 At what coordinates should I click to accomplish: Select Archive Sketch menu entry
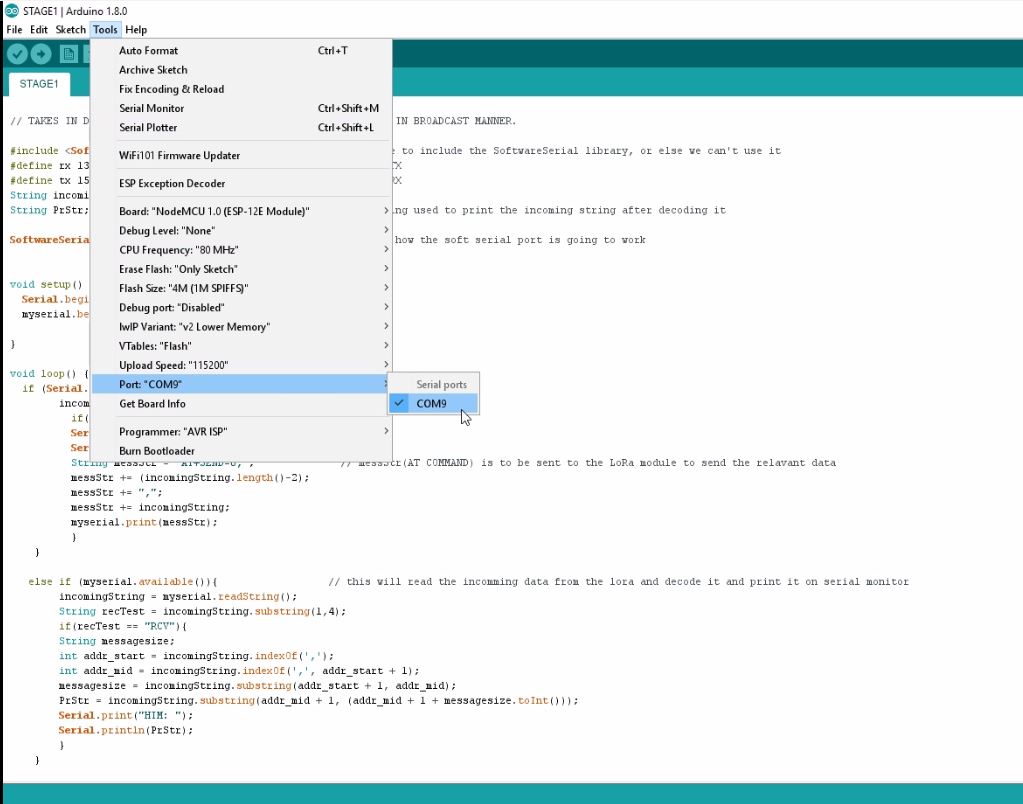click(241, 70)
